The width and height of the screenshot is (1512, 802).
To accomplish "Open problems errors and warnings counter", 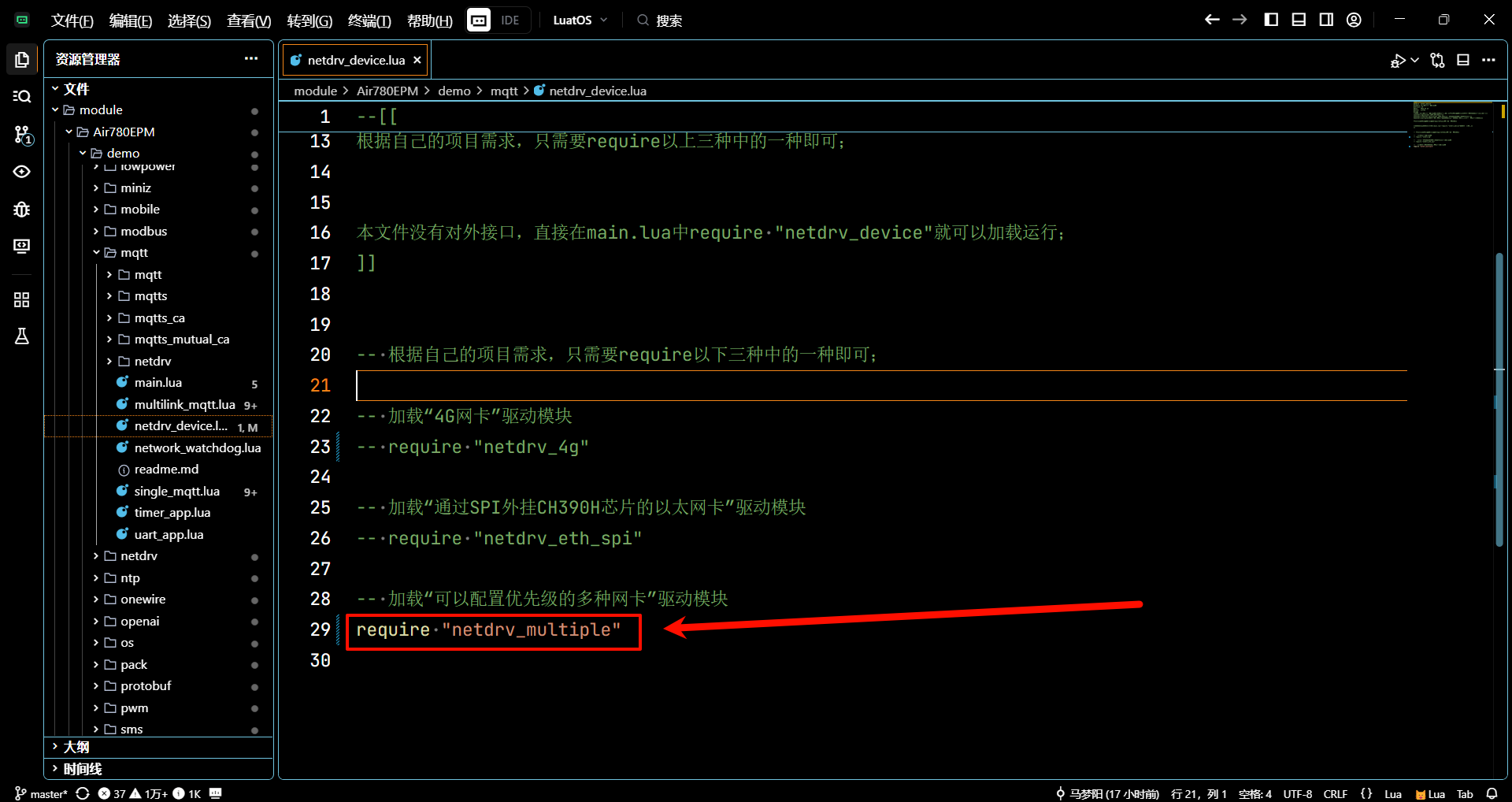I will point(149,793).
